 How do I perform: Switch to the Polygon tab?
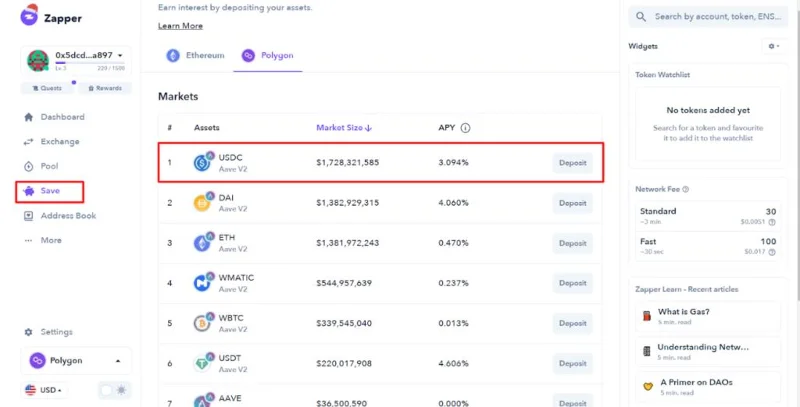tap(268, 55)
